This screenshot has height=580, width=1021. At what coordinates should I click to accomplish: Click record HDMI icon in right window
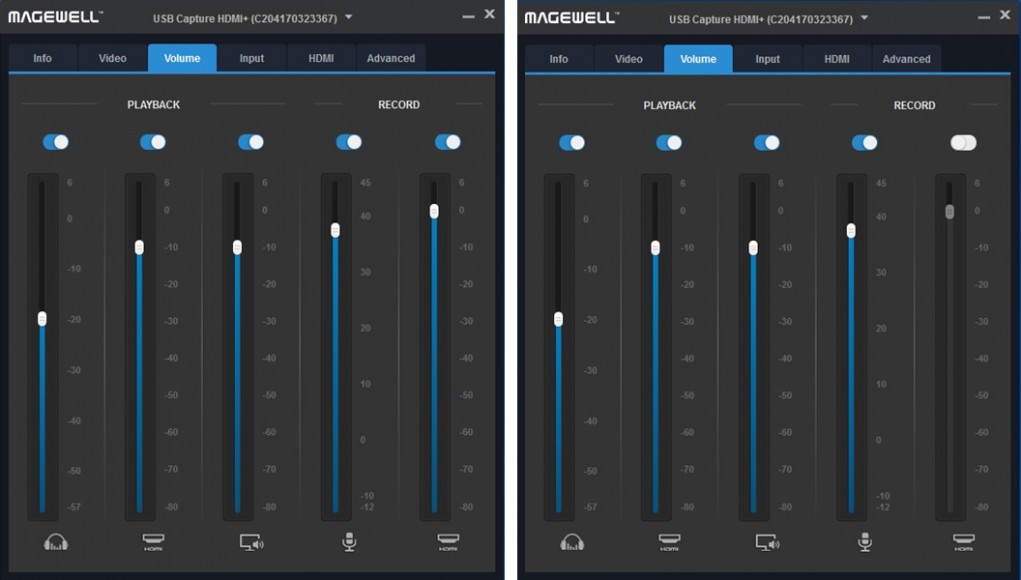(964, 542)
